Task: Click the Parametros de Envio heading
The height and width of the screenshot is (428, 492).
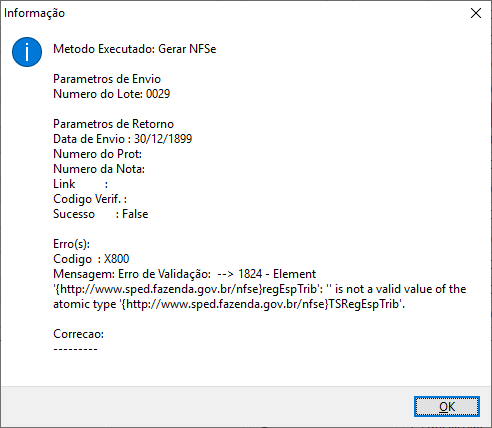Action: tap(107, 79)
